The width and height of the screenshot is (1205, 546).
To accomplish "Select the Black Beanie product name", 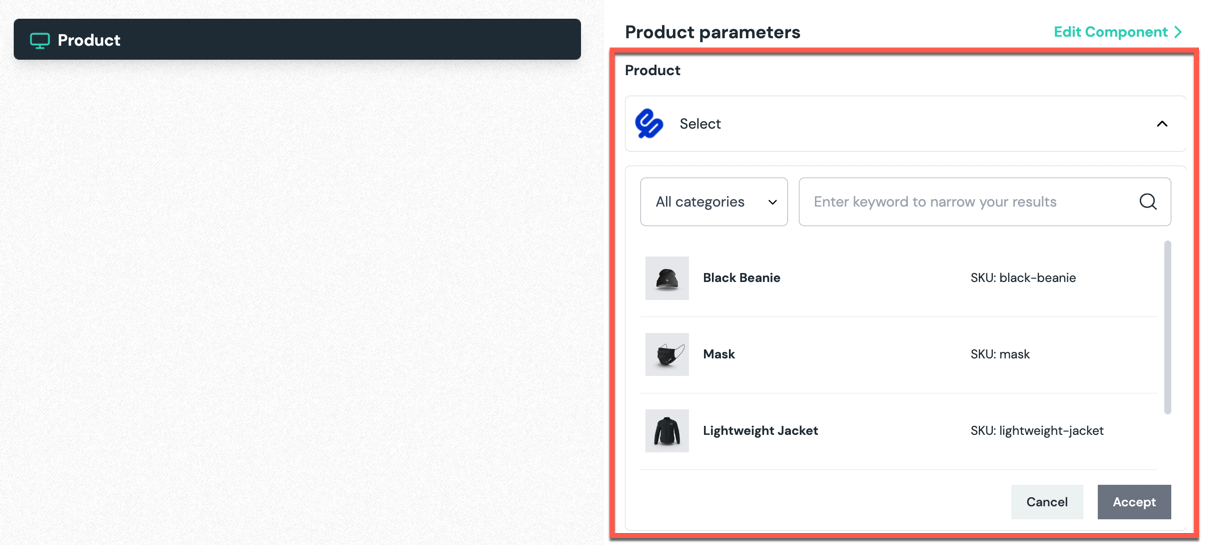I will (741, 278).
